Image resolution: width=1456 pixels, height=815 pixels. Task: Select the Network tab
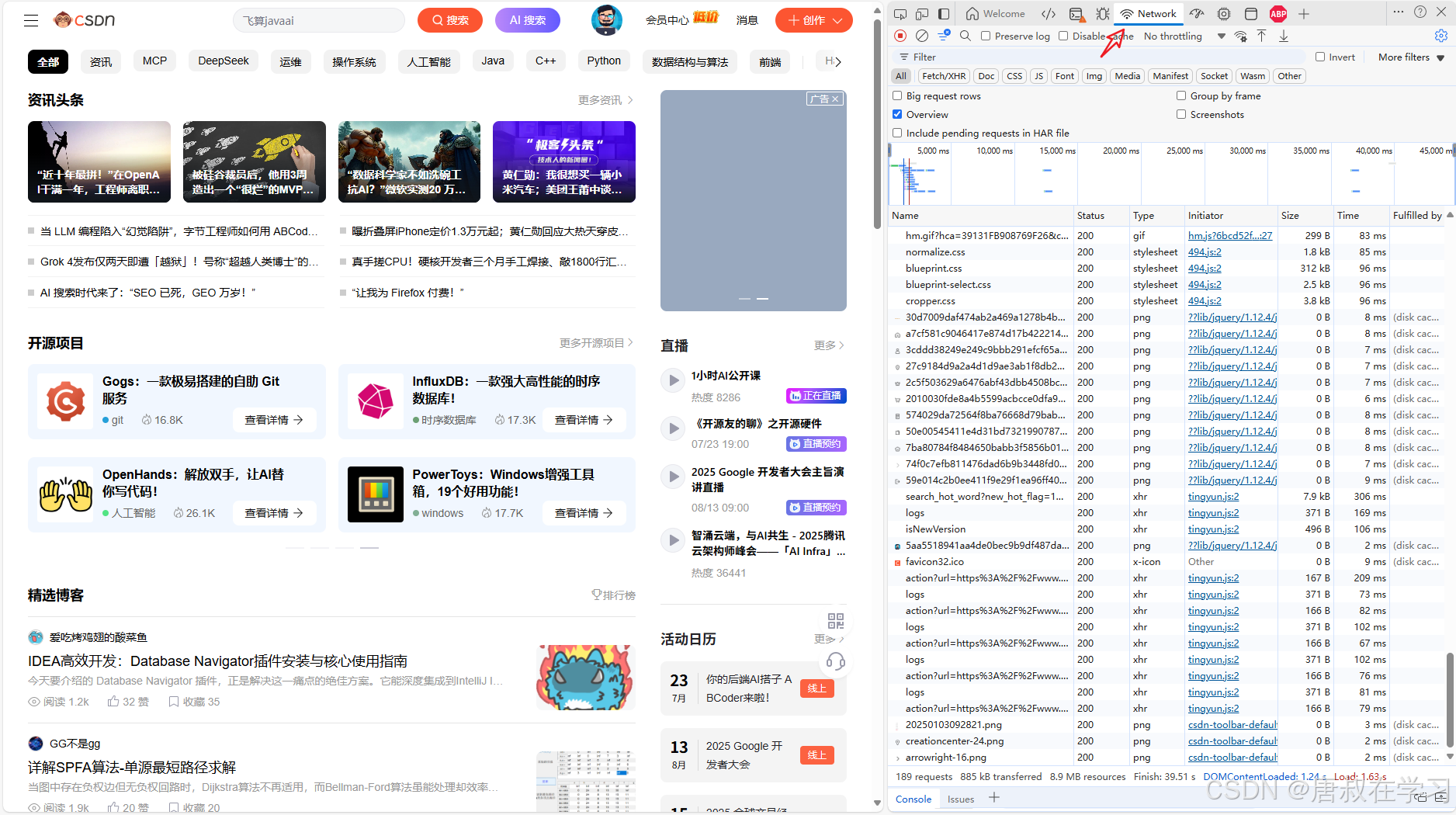coord(1148,14)
